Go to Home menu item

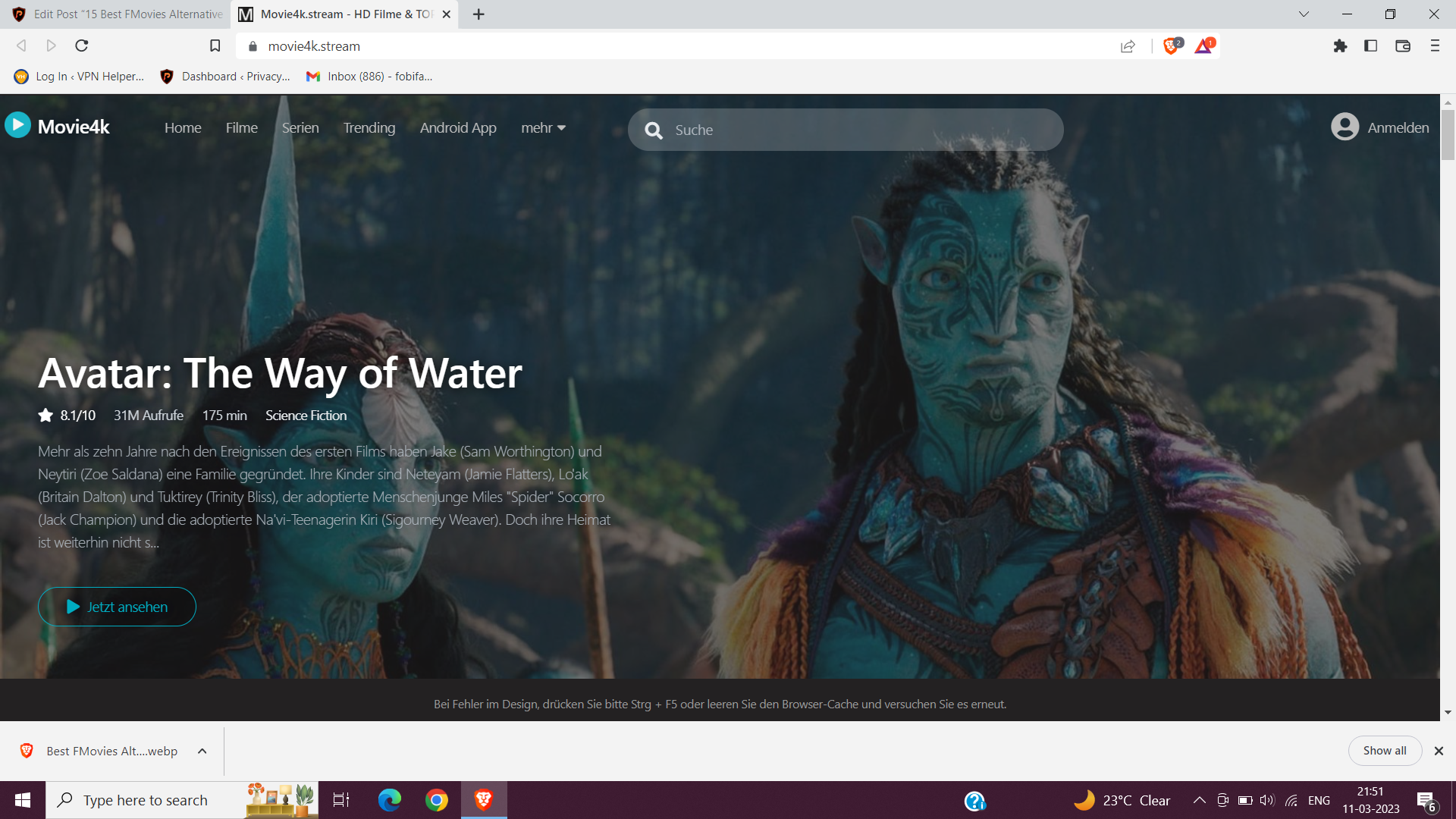click(x=183, y=128)
